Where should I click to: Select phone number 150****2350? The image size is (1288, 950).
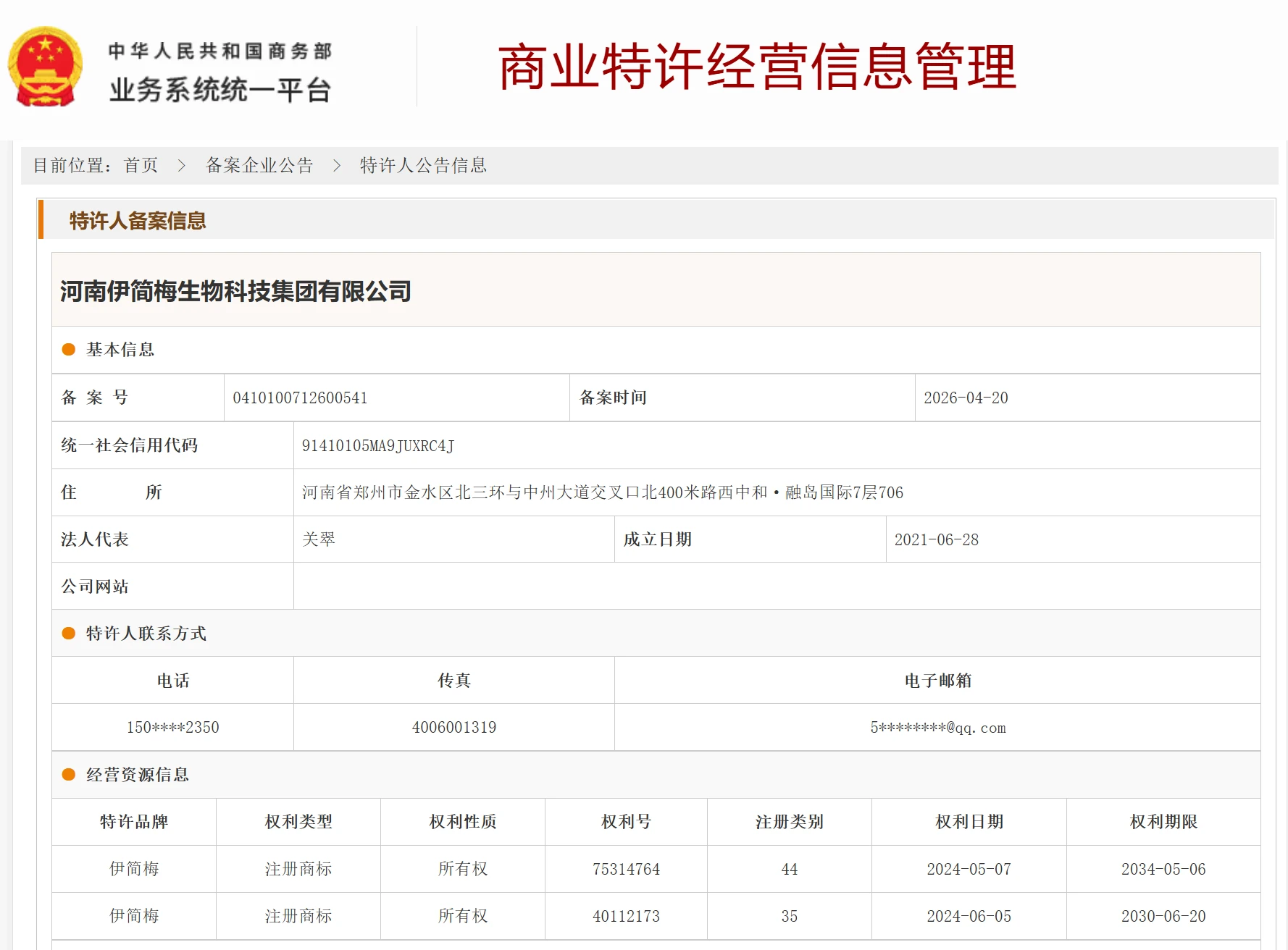click(x=173, y=728)
